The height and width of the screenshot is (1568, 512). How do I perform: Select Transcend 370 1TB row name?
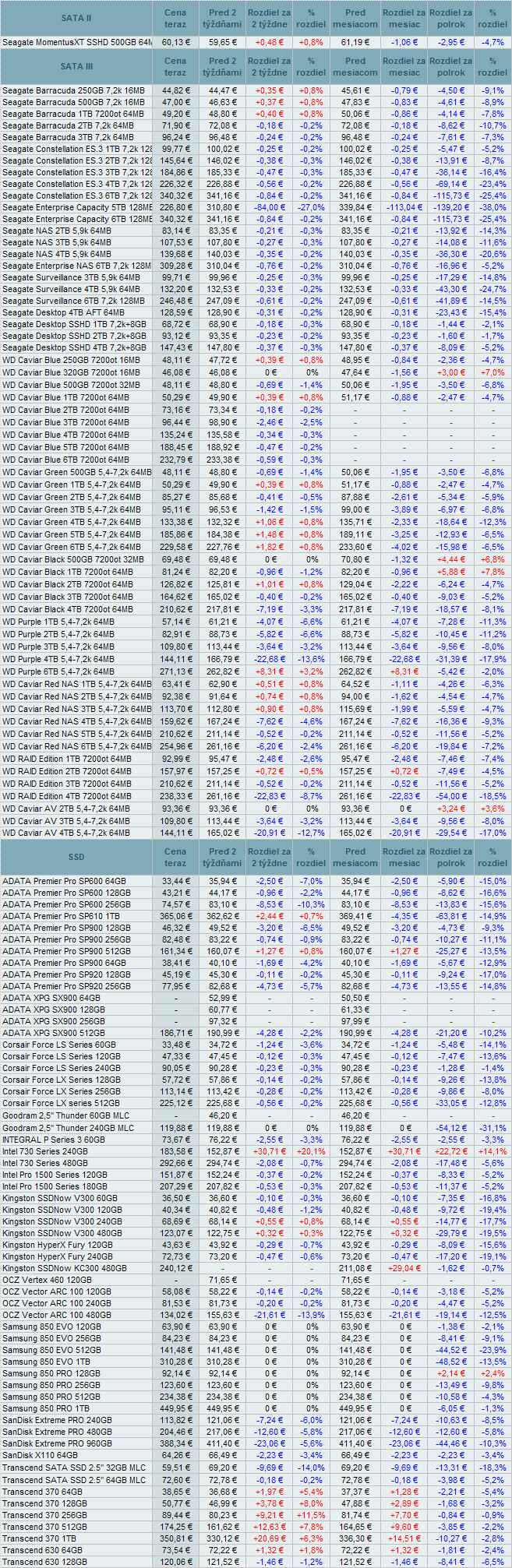pos(39,1538)
